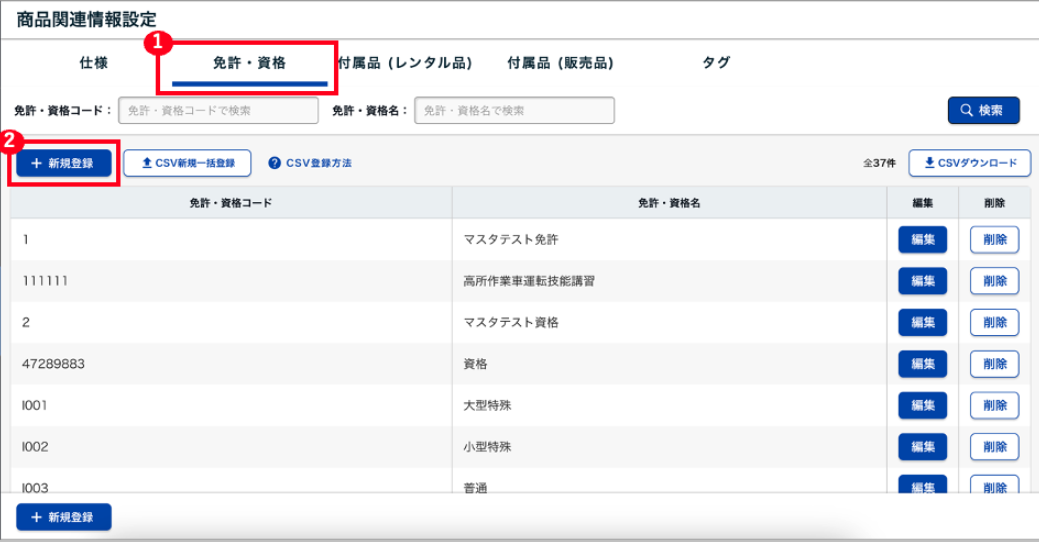
Task: Edit the 大型特殊 row
Action: [x=922, y=405]
